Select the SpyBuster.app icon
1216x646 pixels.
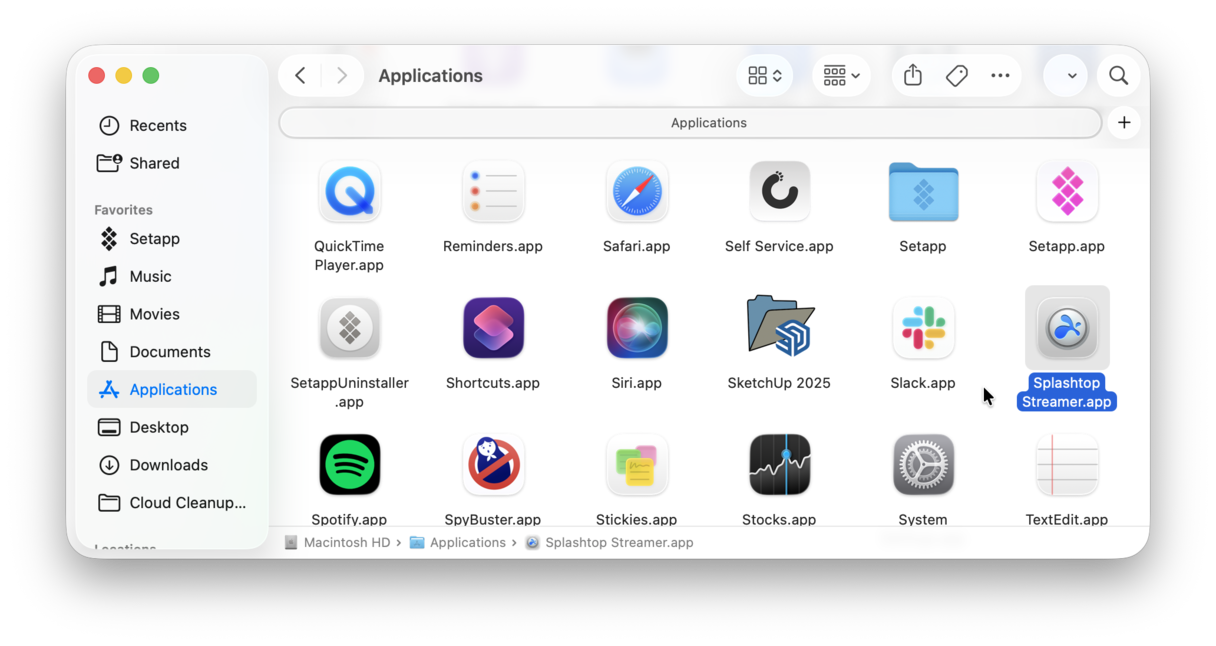pyautogui.click(x=493, y=465)
